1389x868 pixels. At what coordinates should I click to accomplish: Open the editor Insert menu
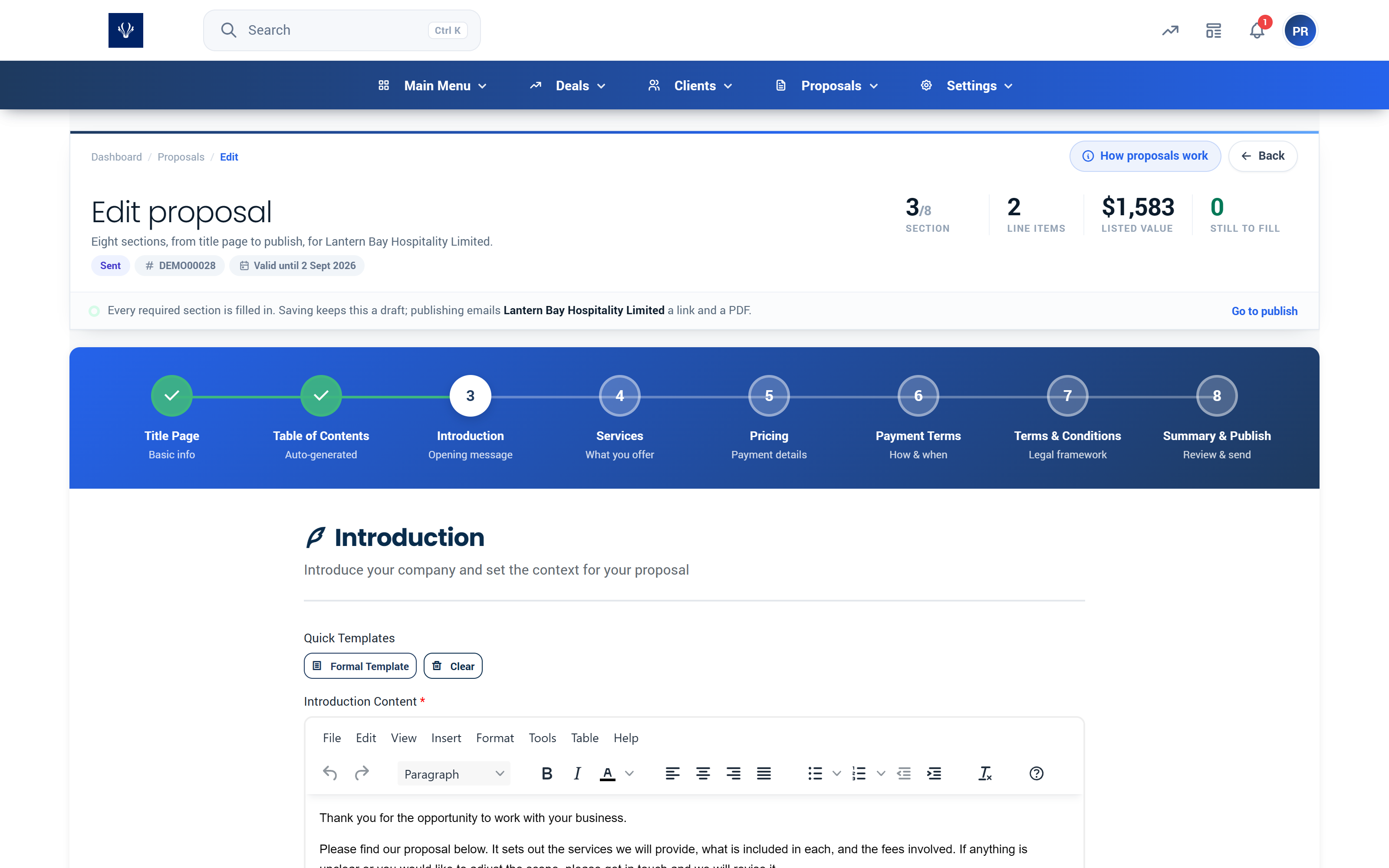[x=446, y=738]
